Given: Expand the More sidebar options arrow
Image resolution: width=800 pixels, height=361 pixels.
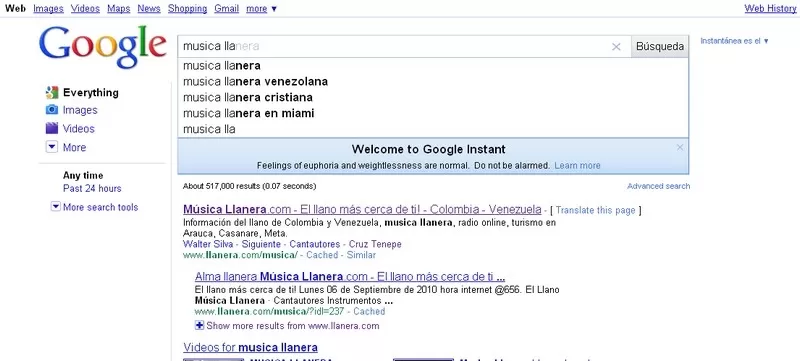Looking at the screenshot, I should click(x=52, y=147).
